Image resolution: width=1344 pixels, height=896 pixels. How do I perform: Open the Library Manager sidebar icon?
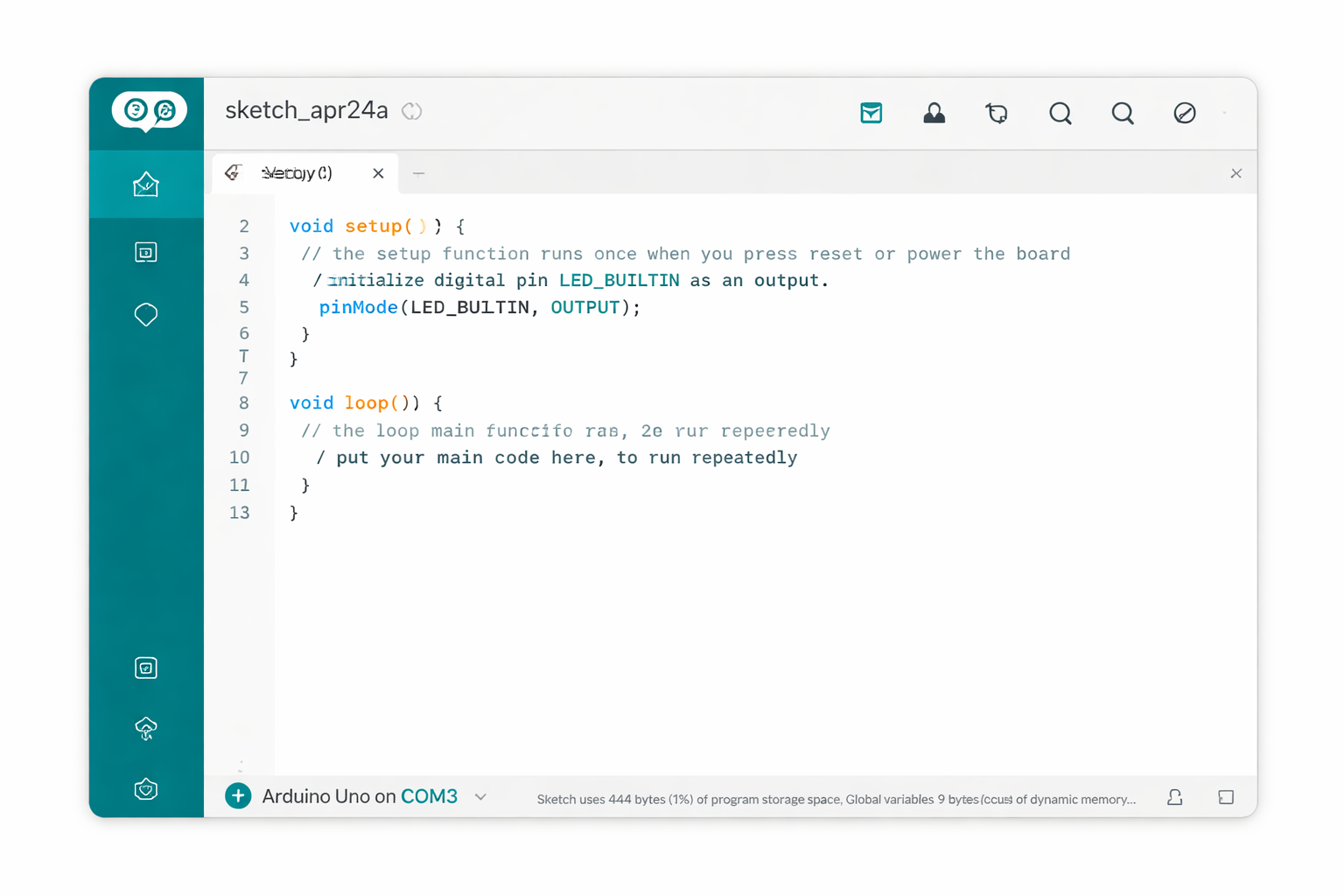(x=146, y=314)
